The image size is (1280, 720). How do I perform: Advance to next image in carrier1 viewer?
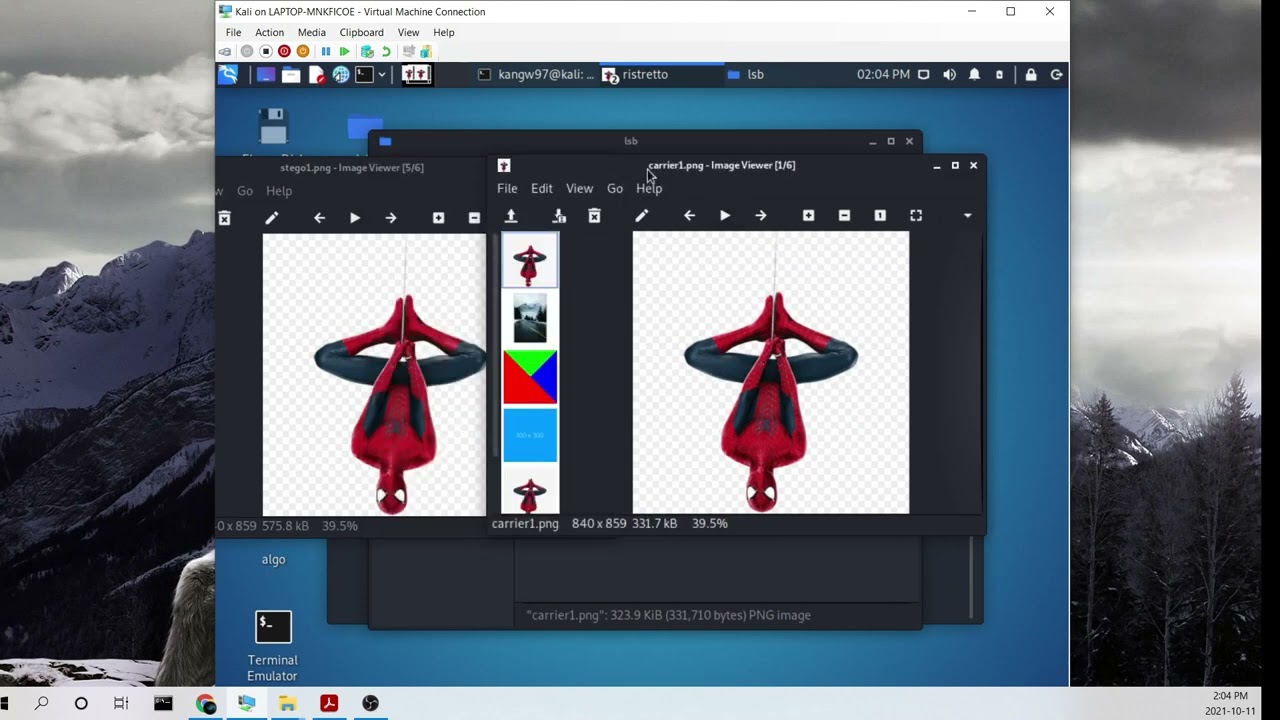pos(761,216)
